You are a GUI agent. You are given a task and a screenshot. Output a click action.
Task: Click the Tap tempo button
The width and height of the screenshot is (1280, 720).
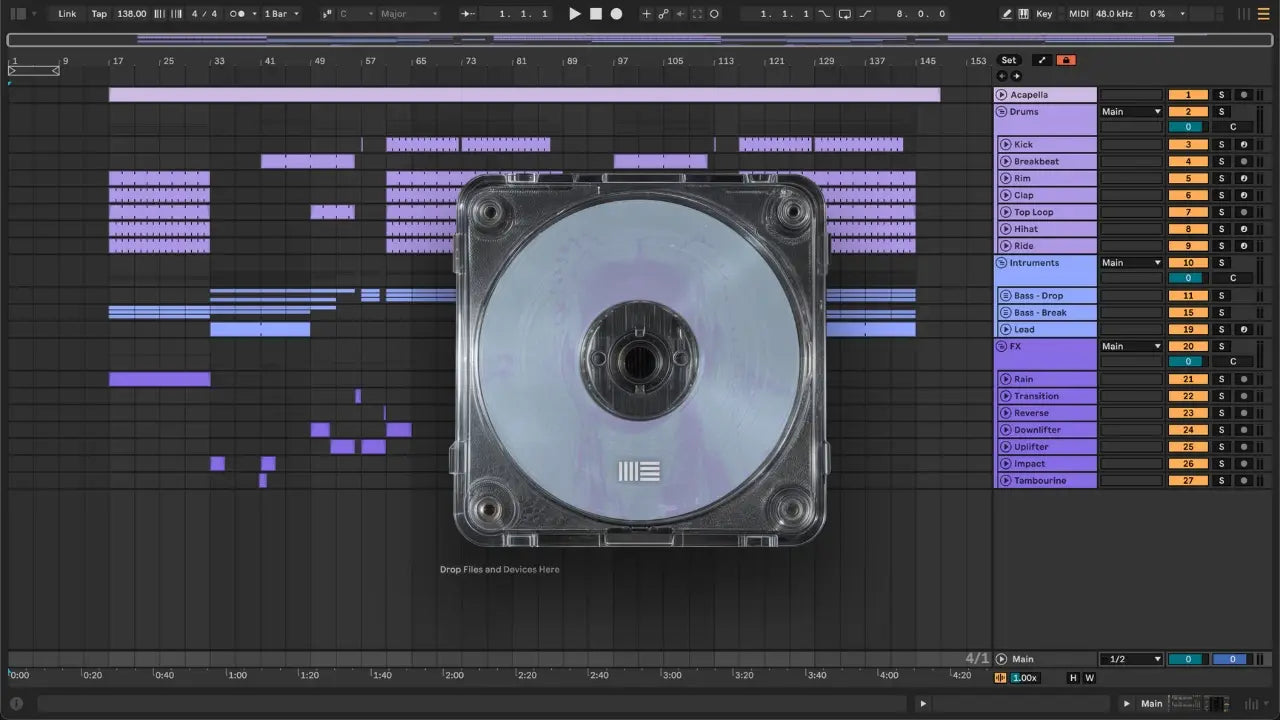tap(99, 14)
